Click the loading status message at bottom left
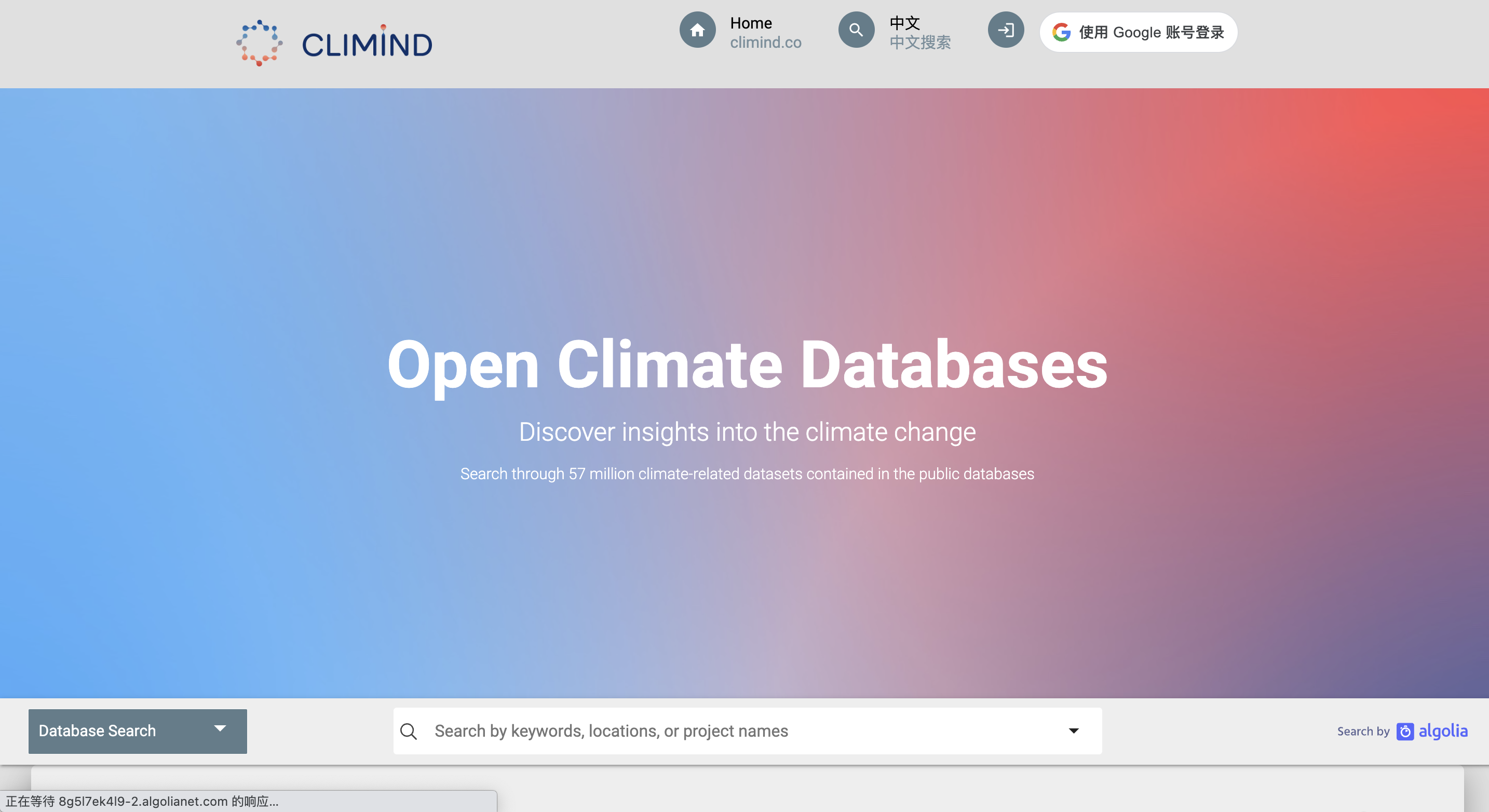1489x812 pixels. pyautogui.click(x=144, y=802)
